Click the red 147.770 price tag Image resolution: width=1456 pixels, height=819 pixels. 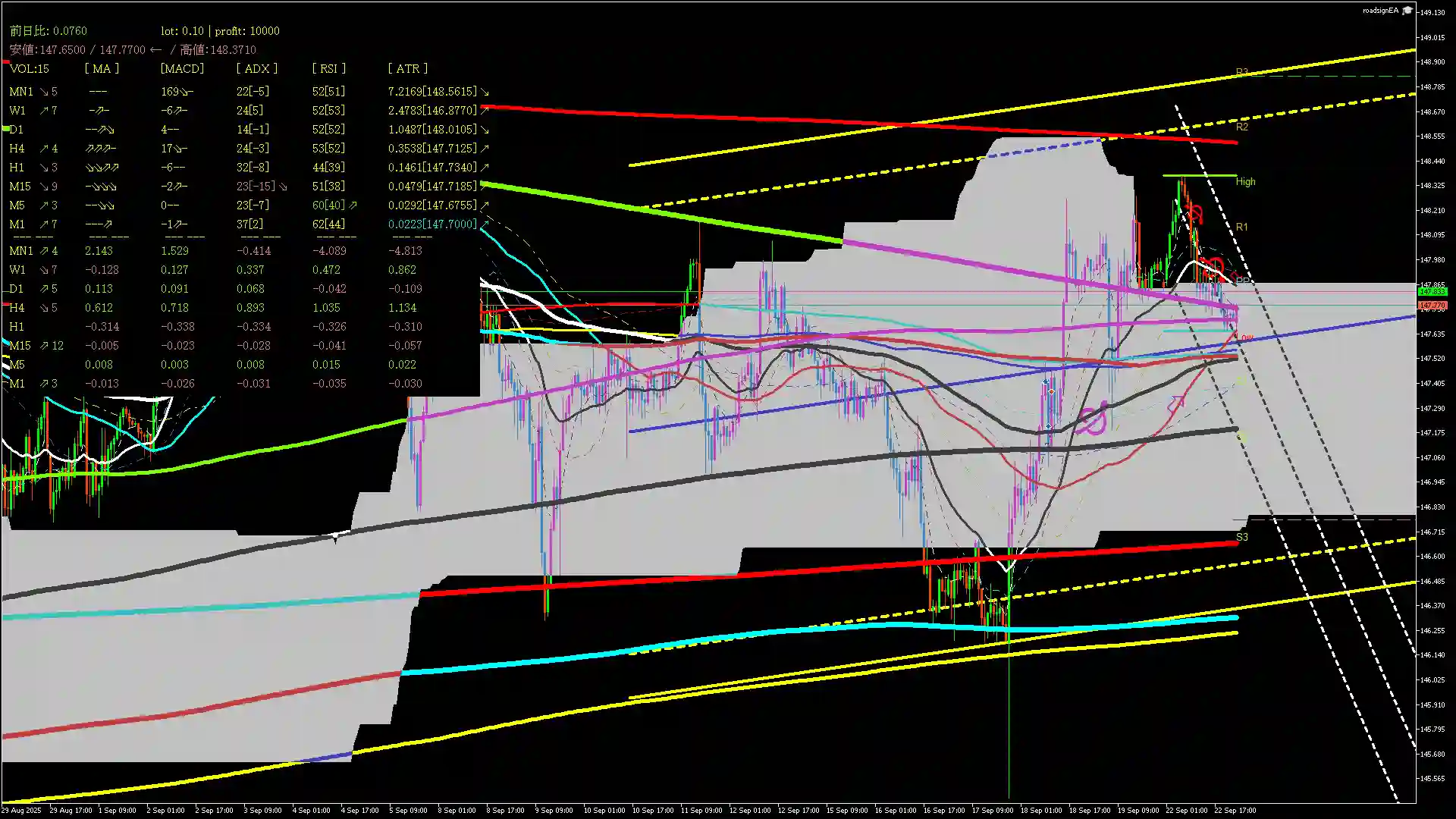[1432, 305]
